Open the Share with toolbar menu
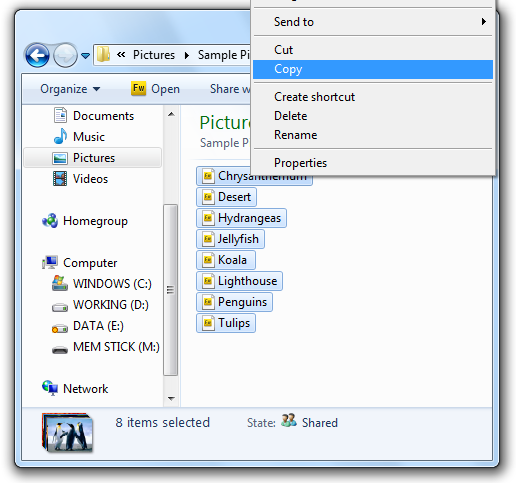Viewport: 516px width, 483px height. pyautogui.click(x=230, y=89)
